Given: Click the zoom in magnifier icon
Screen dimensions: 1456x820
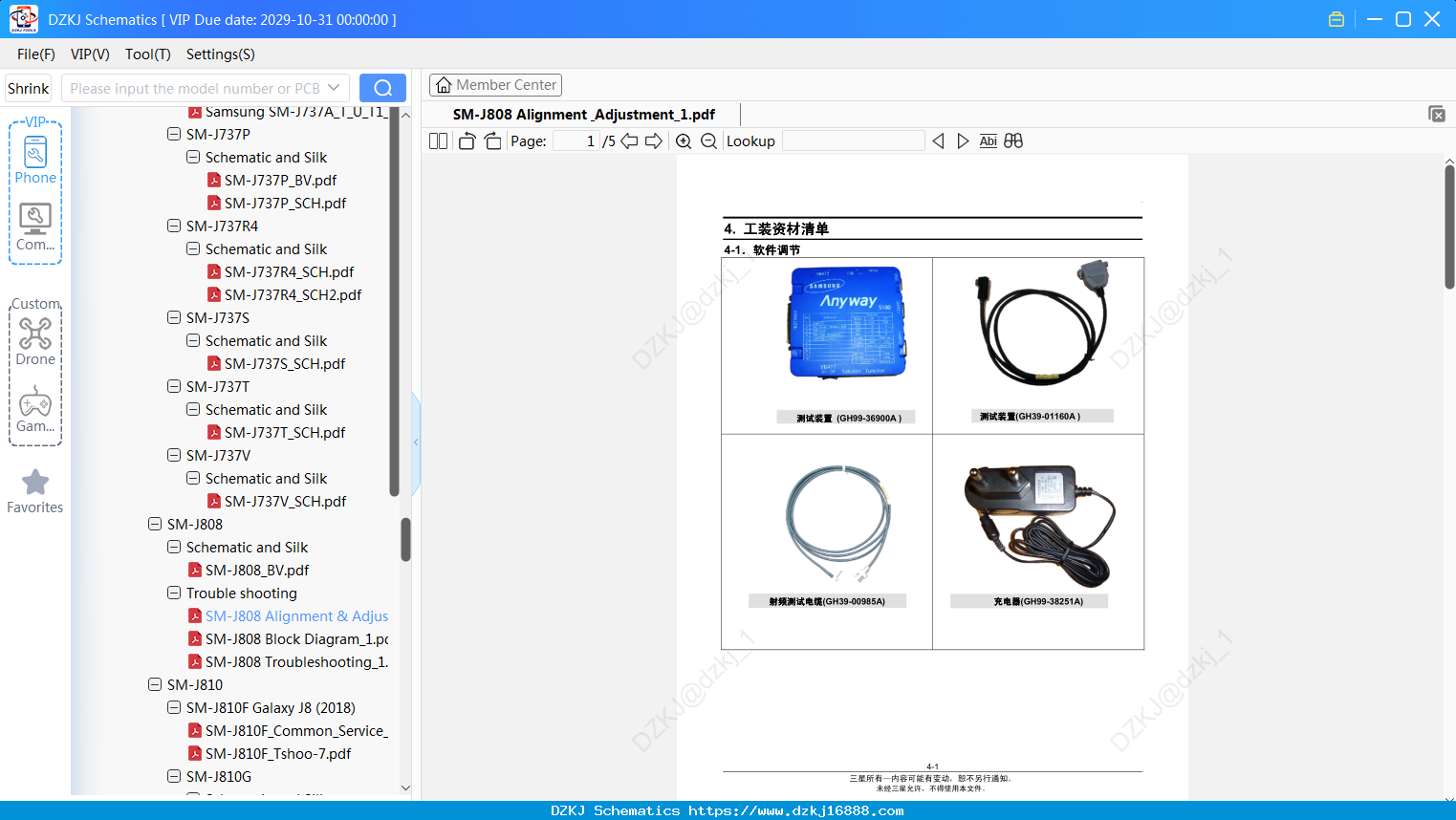Looking at the screenshot, I should click(x=684, y=141).
